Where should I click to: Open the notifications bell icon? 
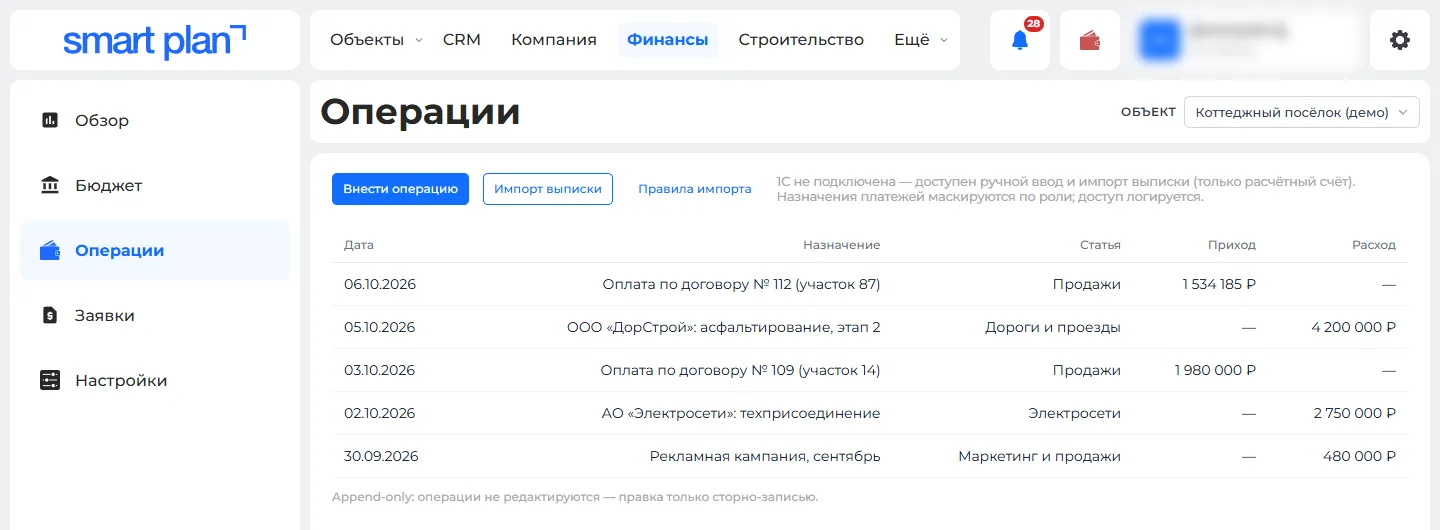(1020, 40)
